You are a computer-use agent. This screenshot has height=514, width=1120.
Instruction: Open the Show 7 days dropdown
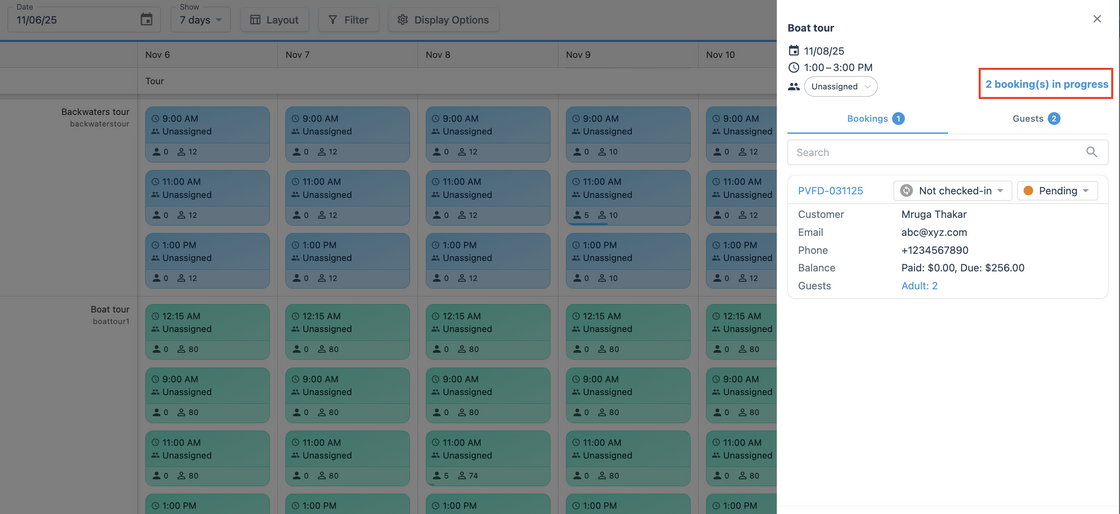[x=201, y=19]
